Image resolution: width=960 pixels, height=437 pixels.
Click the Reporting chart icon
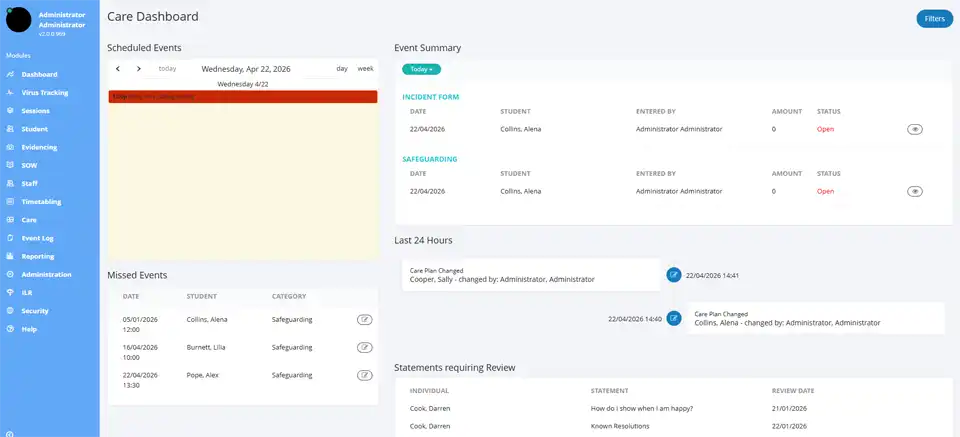click(x=9, y=256)
